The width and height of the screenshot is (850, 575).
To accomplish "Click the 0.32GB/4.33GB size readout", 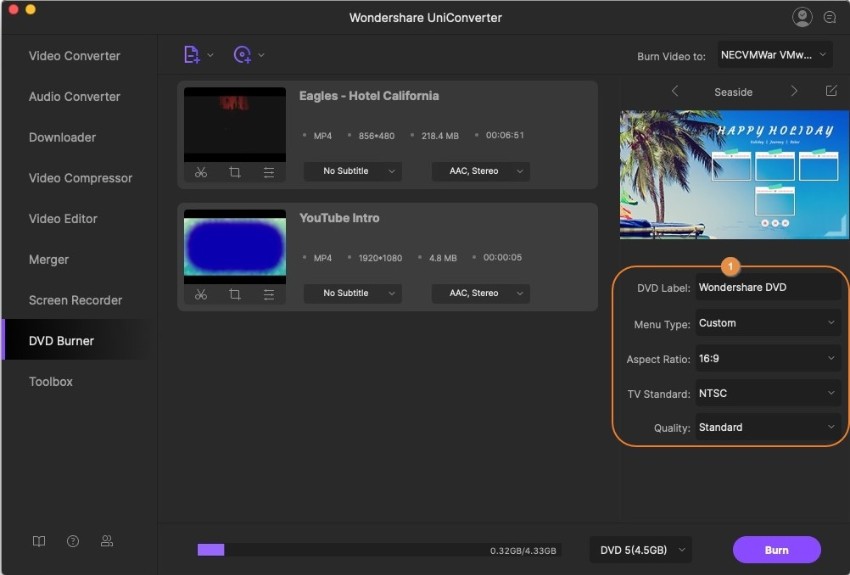I will pyautogui.click(x=523, y=551).
